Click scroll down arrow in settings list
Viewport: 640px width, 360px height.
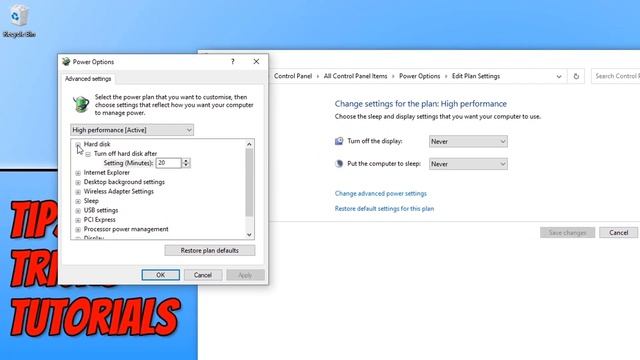(249, 235)
